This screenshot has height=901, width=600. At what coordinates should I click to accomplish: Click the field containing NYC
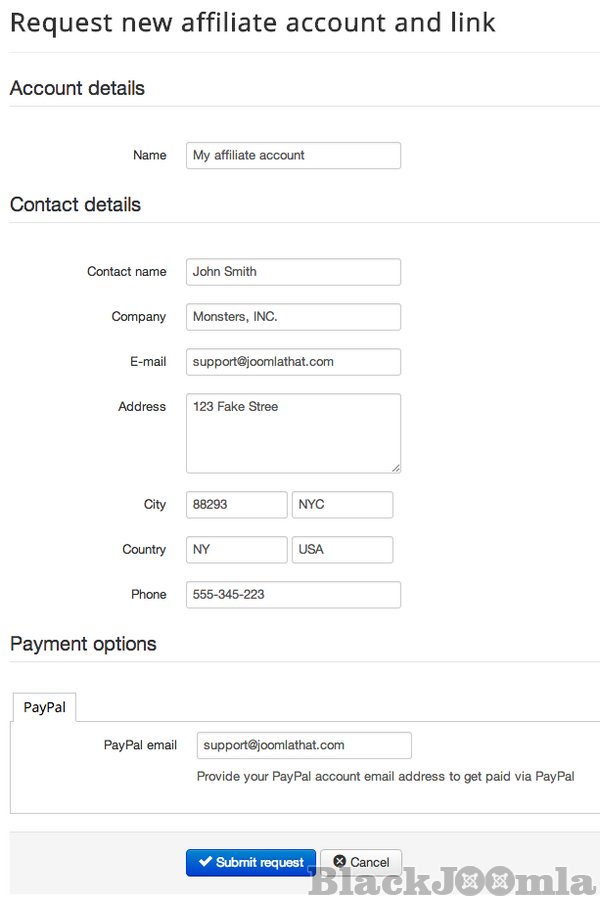coord(342,505)
